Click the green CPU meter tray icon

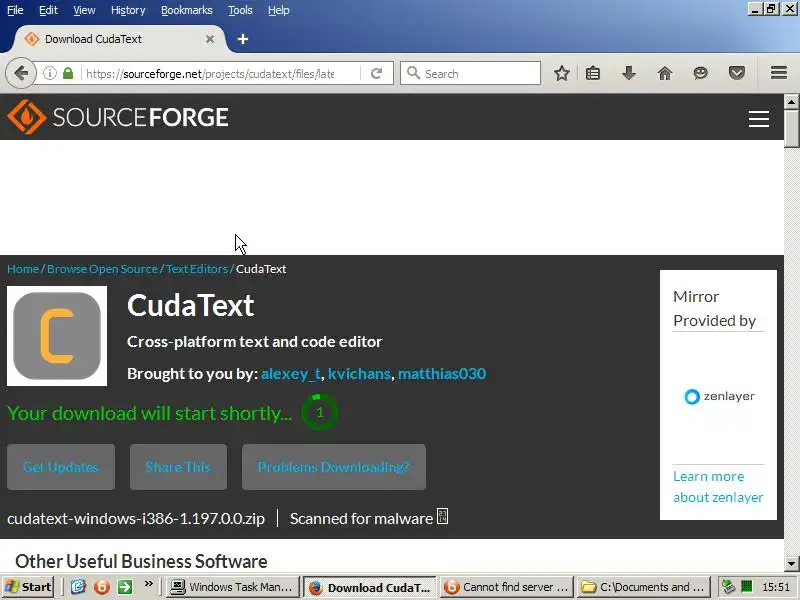pyautogui.click(x=746, y=587)
